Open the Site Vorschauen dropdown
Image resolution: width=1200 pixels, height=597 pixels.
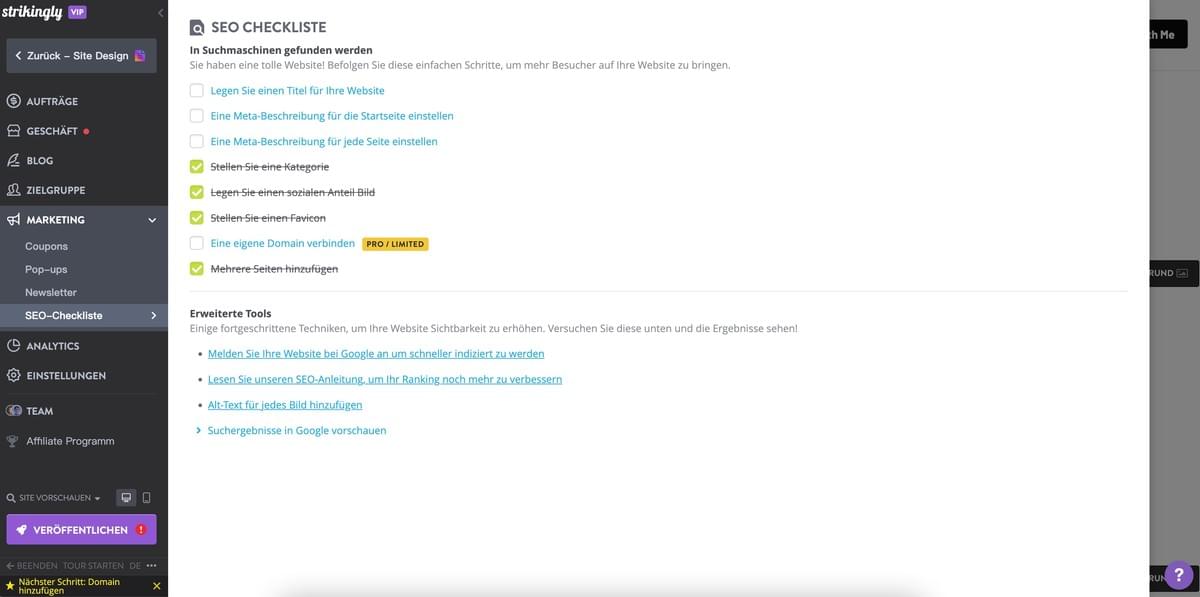point(55,496)
